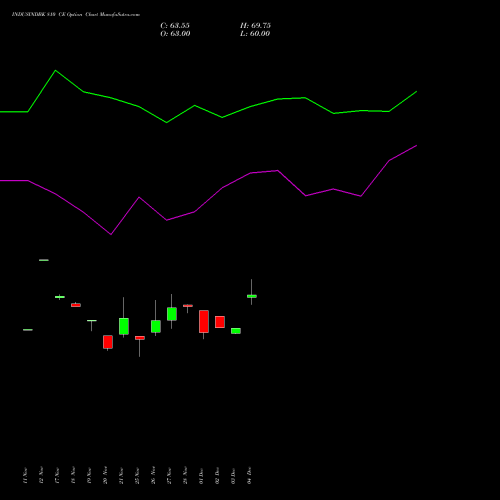
Task: Click the last green candlestick for 04 Dec
Action: [252, 296]
